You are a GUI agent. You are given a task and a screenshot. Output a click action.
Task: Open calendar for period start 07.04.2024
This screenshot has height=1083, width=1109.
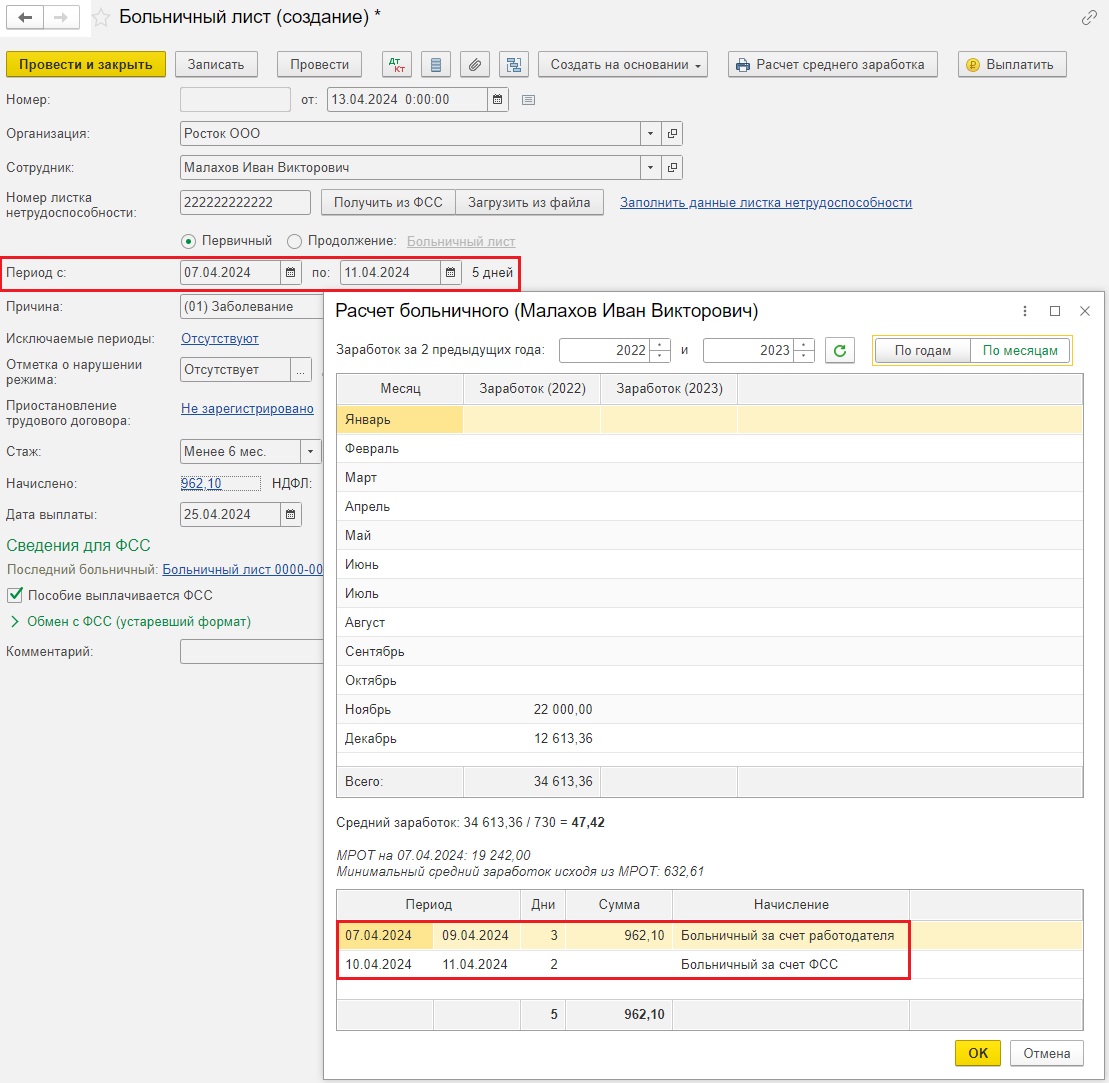(290, 272)
